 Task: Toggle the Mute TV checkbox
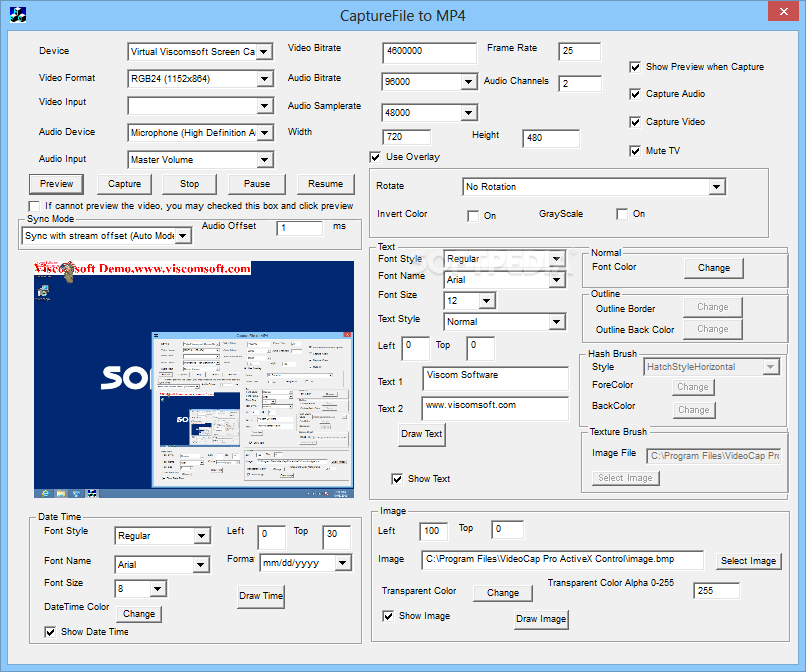point(635,151)
